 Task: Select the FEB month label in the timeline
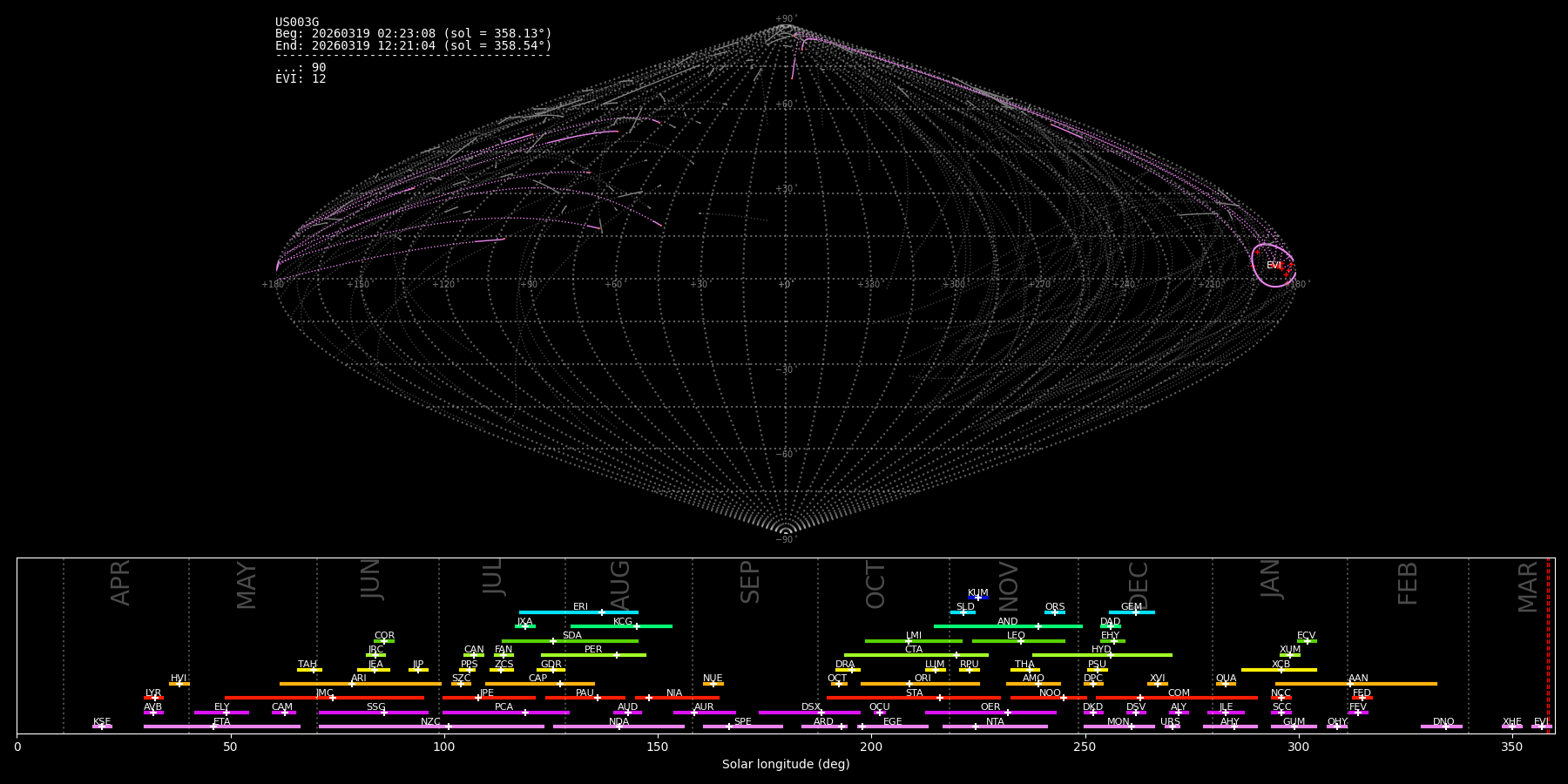pyautogui.click(x=1408, y=584)
